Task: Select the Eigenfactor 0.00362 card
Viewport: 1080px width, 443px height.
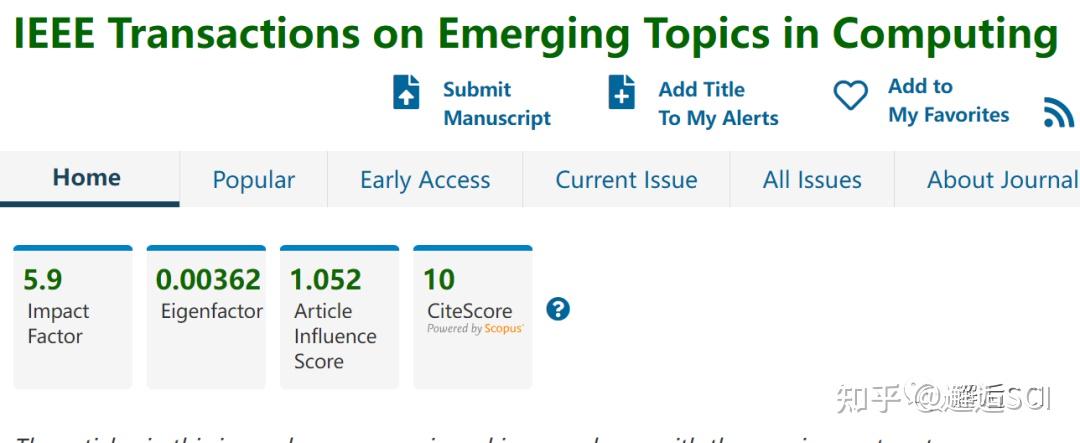Action: 206,317
